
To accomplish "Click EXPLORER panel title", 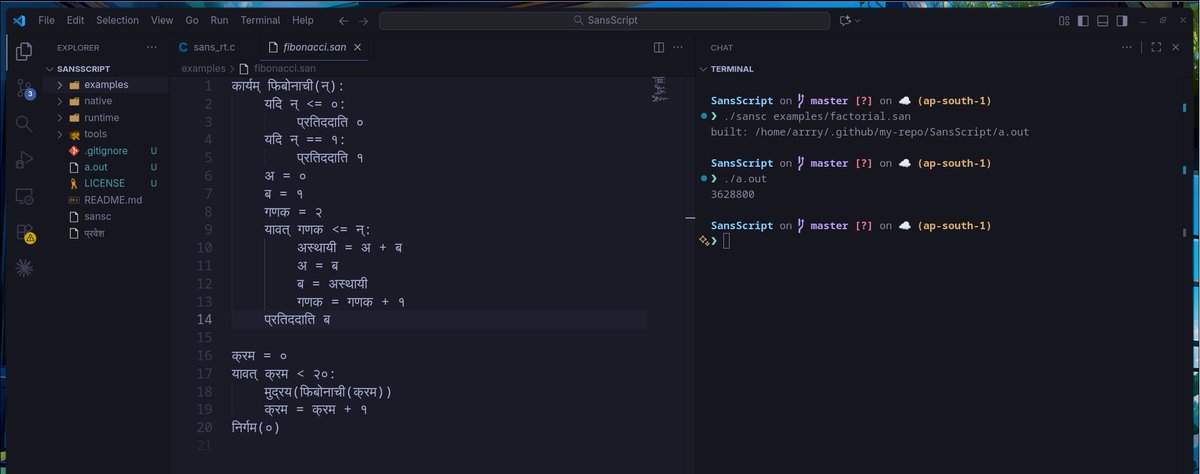I will (78, 47).
